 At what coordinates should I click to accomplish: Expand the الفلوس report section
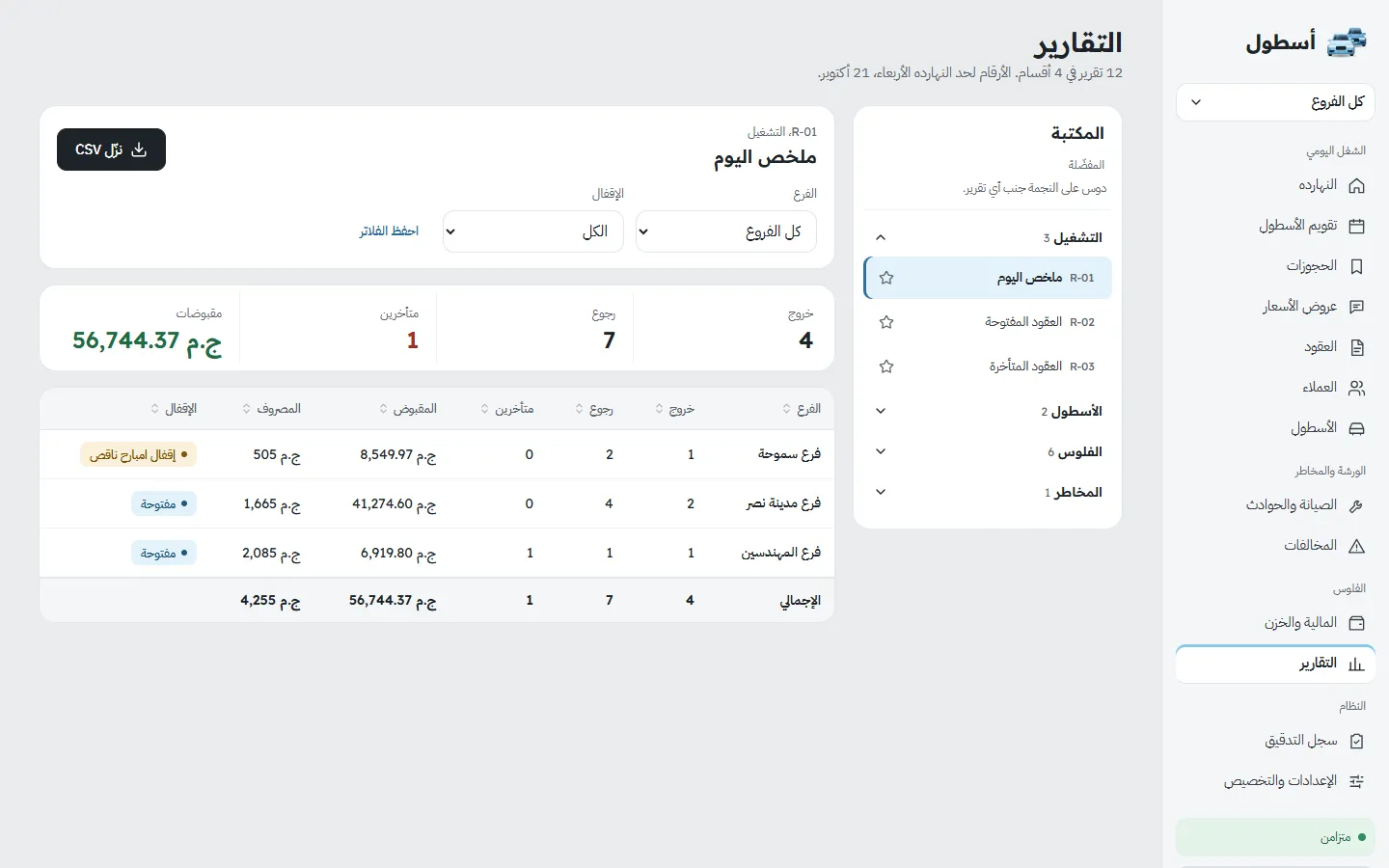point(988,452)
